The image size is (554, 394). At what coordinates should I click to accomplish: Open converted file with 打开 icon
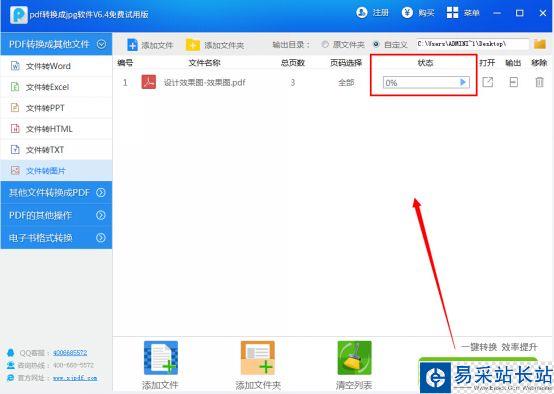(488, 82)
